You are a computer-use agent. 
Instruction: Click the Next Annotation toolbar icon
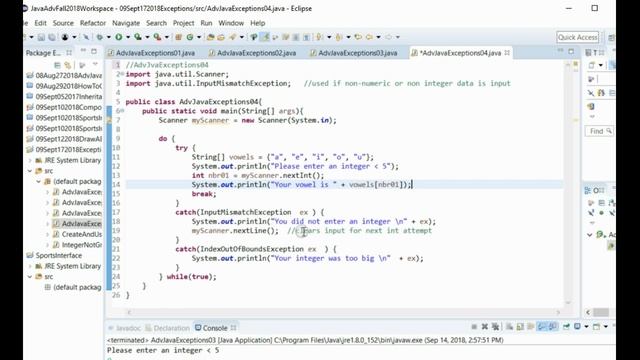click(x=319, y=37)
